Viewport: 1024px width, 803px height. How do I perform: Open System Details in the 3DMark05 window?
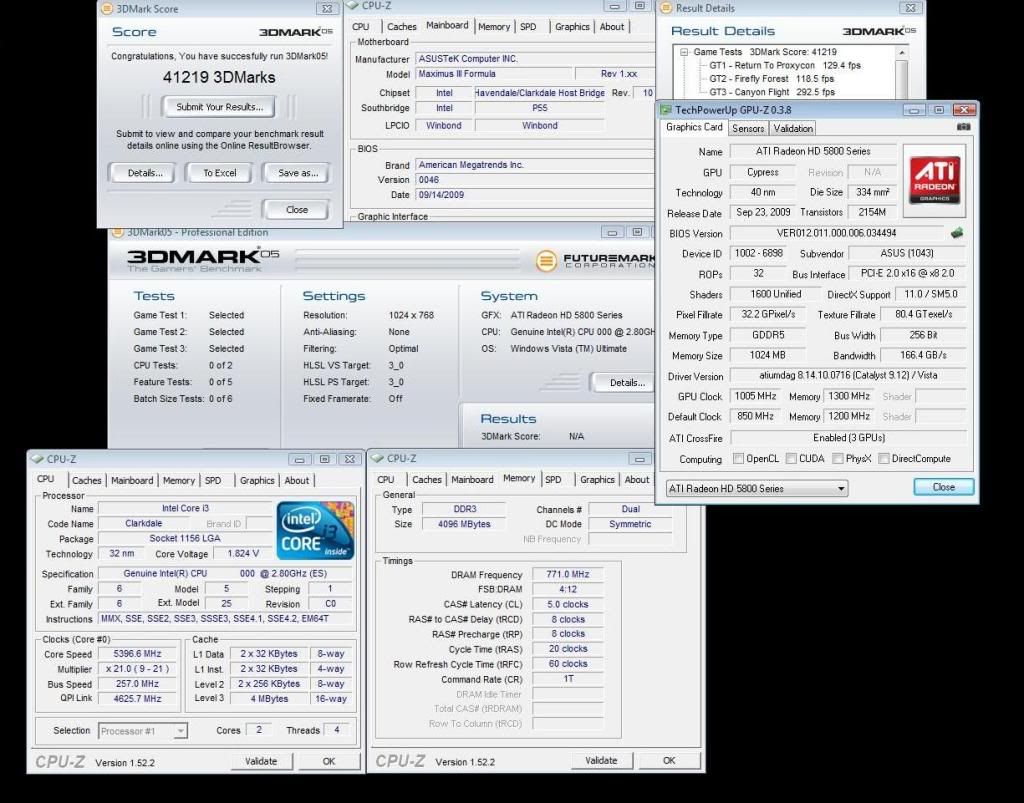[627, 383]
